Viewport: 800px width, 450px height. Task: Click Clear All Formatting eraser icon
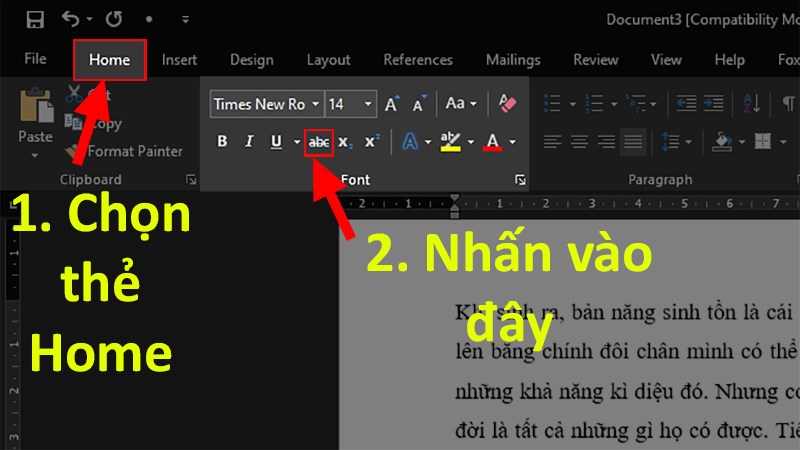click(x=507, y=104)
